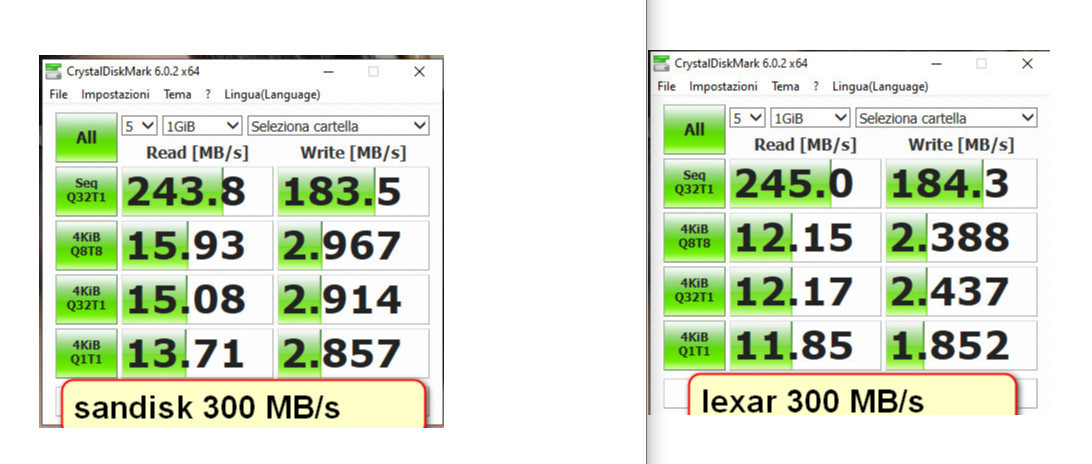
Task: Click Read [MB/s] header in lexar window
Action: coord(805,144)
